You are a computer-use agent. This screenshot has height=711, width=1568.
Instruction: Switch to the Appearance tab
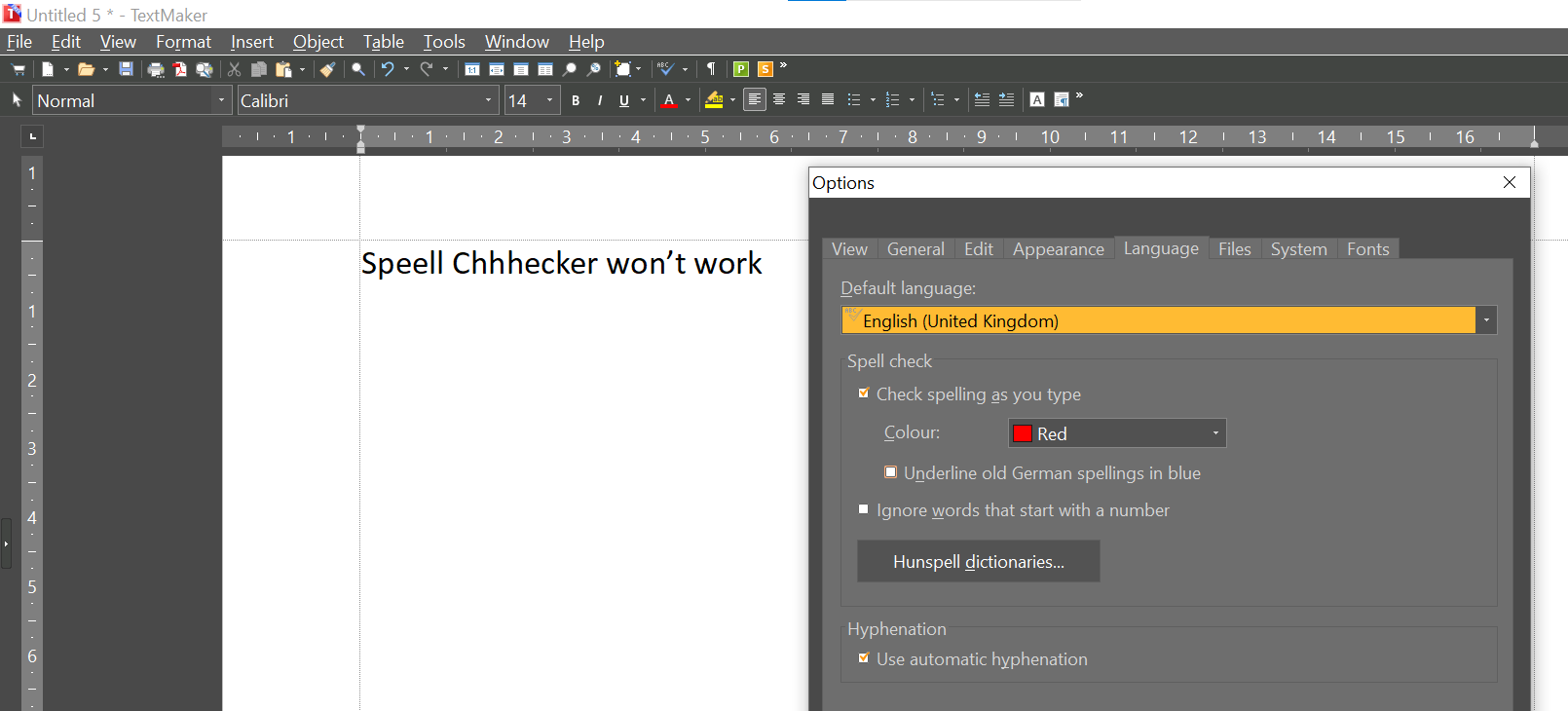click(x=1058, y=249)
